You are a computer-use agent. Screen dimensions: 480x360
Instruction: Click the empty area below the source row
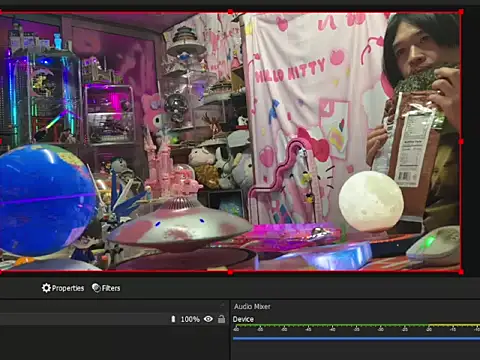pyautogui.click(x=114, y=343)
